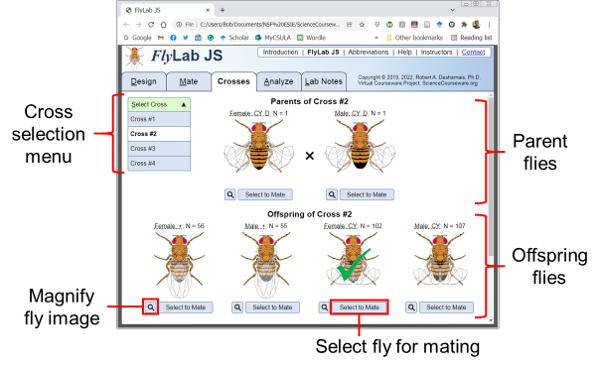Bookmark this page with star icon

[x=361, y=24]
